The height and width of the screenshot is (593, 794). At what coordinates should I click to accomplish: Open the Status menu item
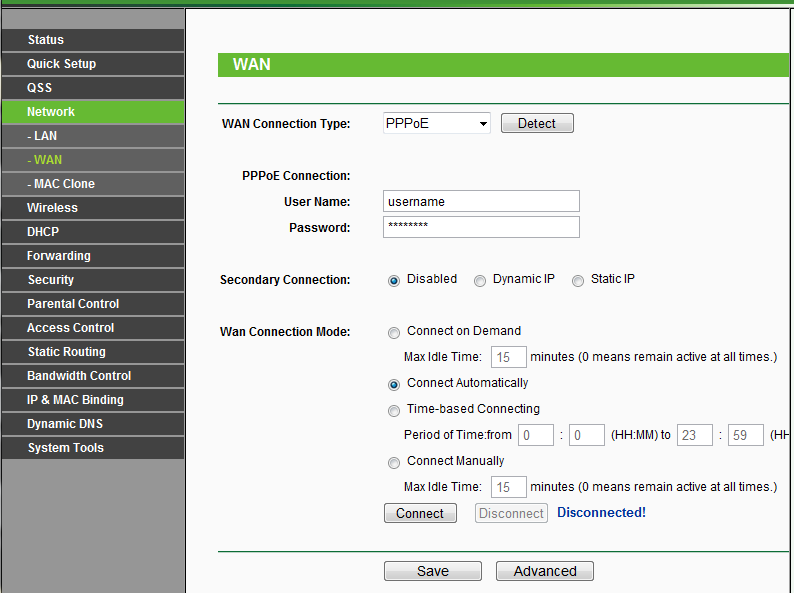[x=93, y=40]
